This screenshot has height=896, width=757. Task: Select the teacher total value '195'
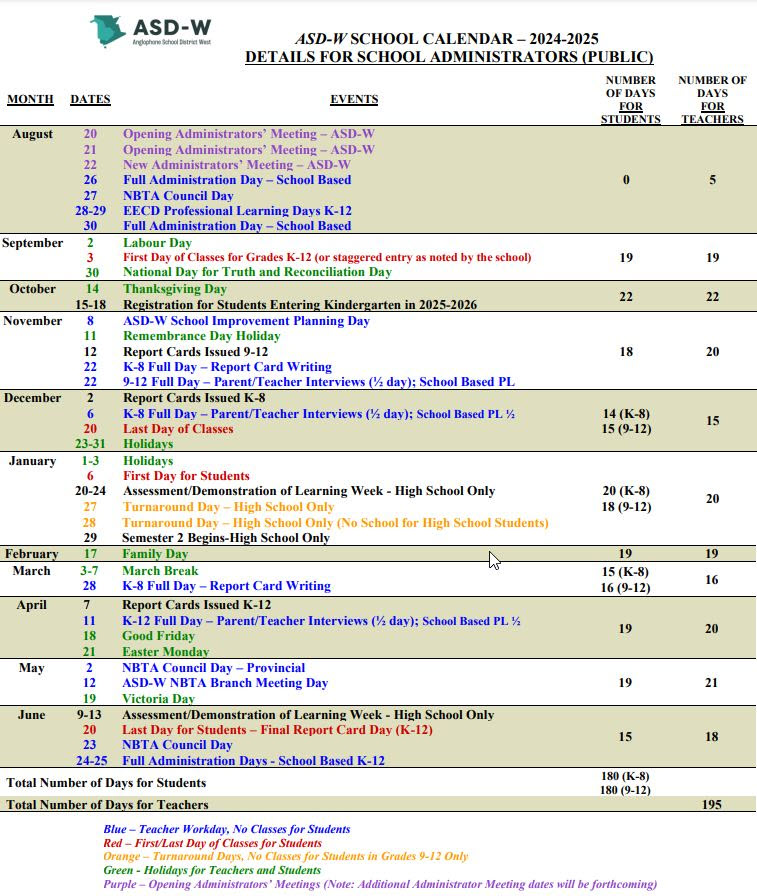[x=712, y=805]
